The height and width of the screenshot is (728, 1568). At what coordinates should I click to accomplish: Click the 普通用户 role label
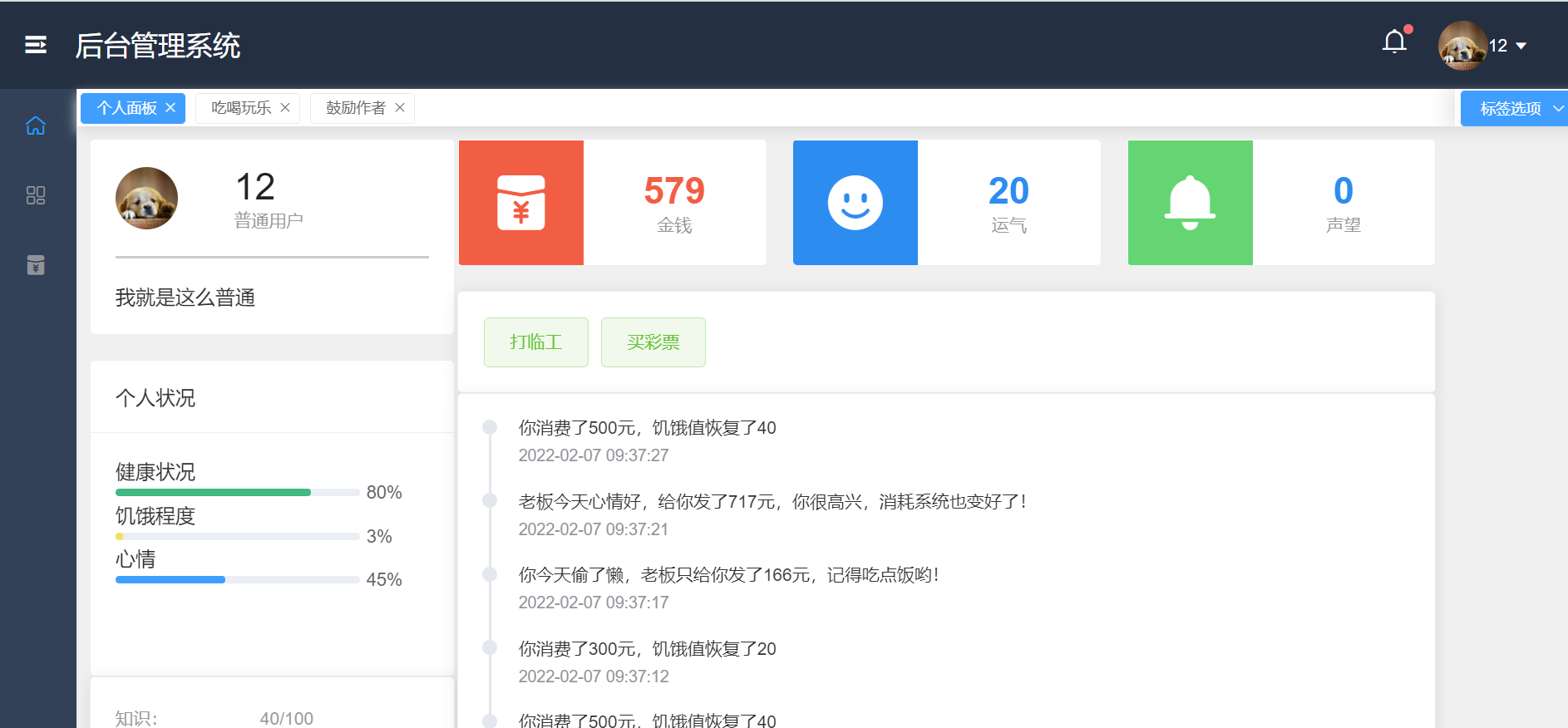coord(269,221)
